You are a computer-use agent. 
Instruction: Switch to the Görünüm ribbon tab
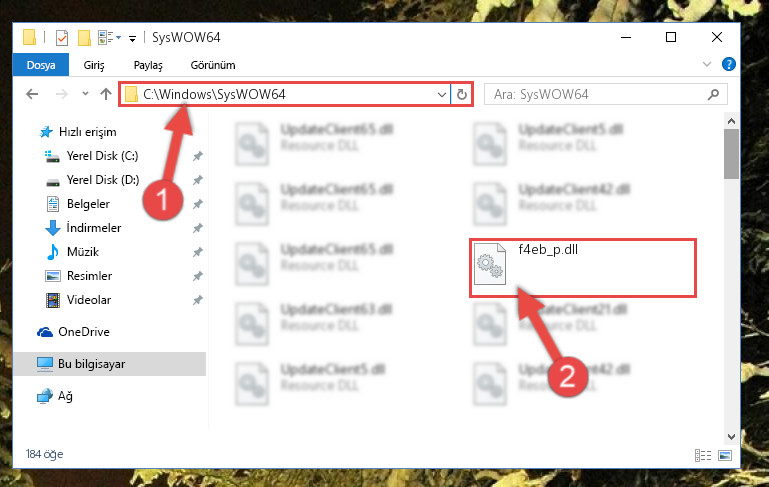click(x=213, y=65)
